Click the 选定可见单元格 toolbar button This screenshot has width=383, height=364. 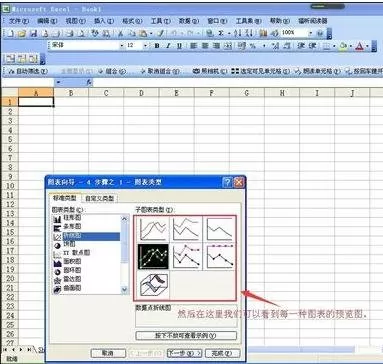tap(260, 71)
